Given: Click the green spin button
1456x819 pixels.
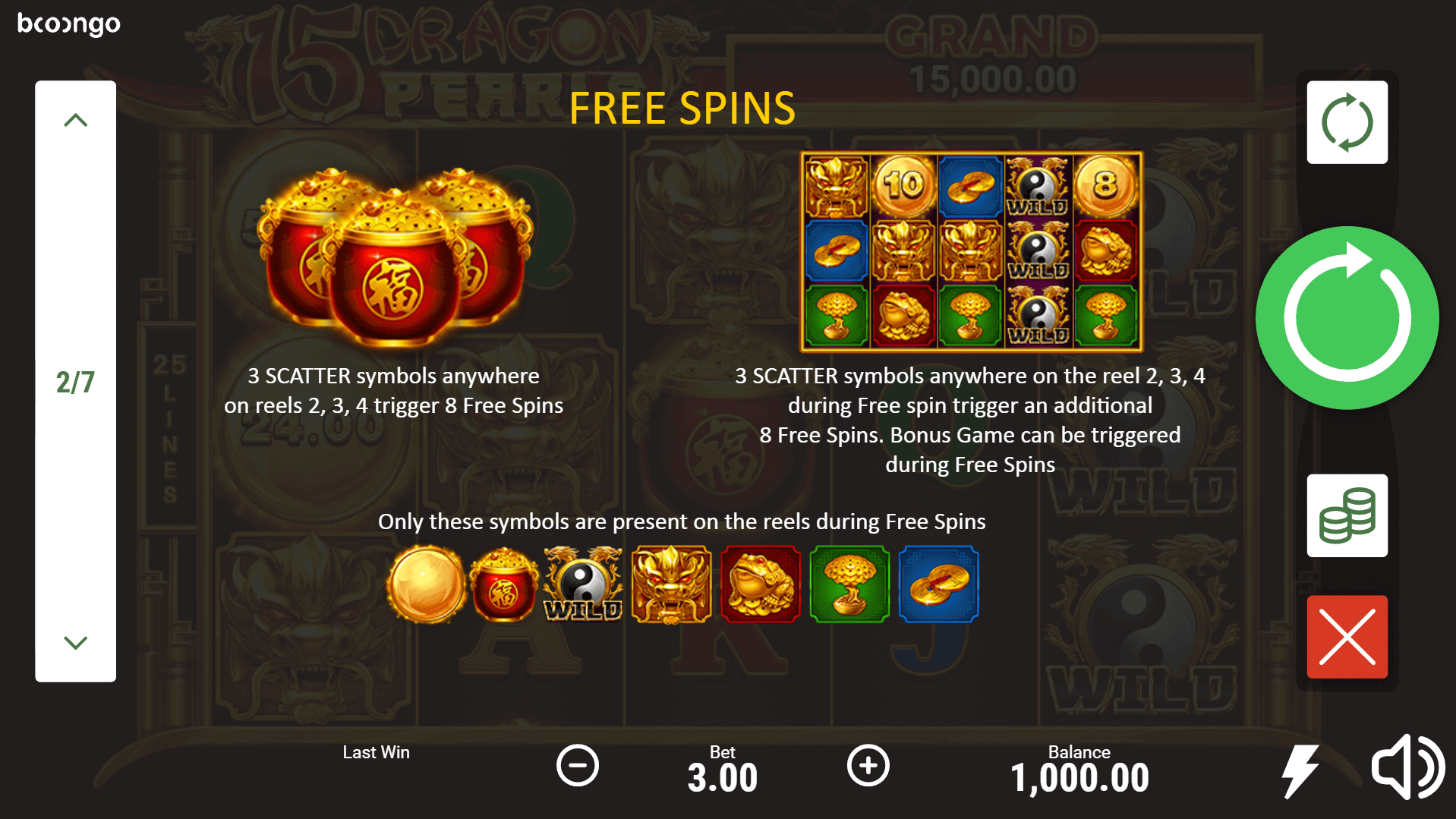Looking at the screenshot, I should (x=1347, y=318).
